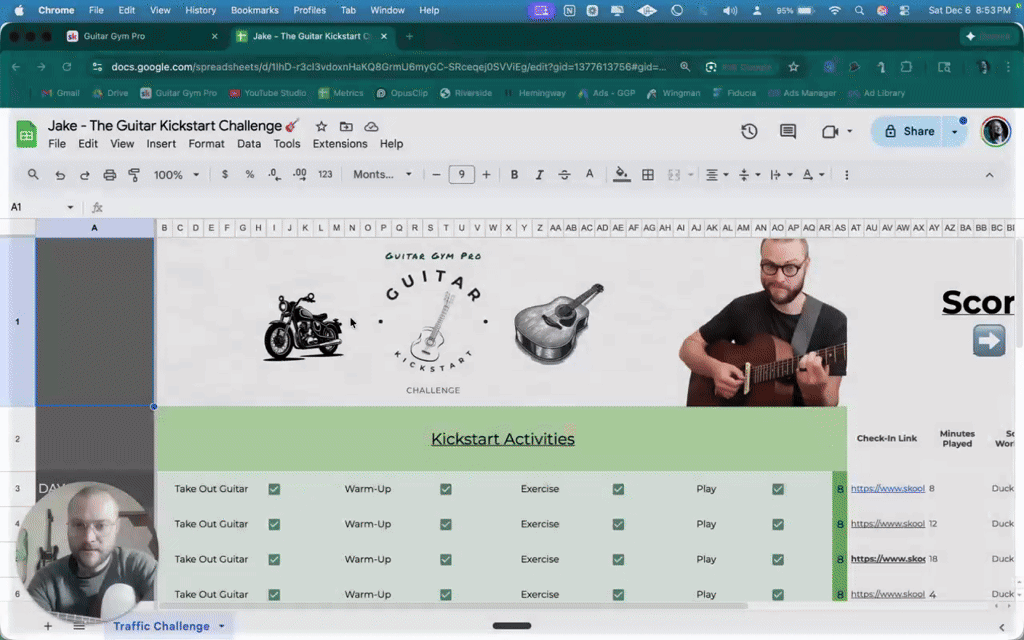Viewport: 1024px width, 640px height.
Task: Open the comments panel
Action: pyautogui.click(x=788, y=131)
